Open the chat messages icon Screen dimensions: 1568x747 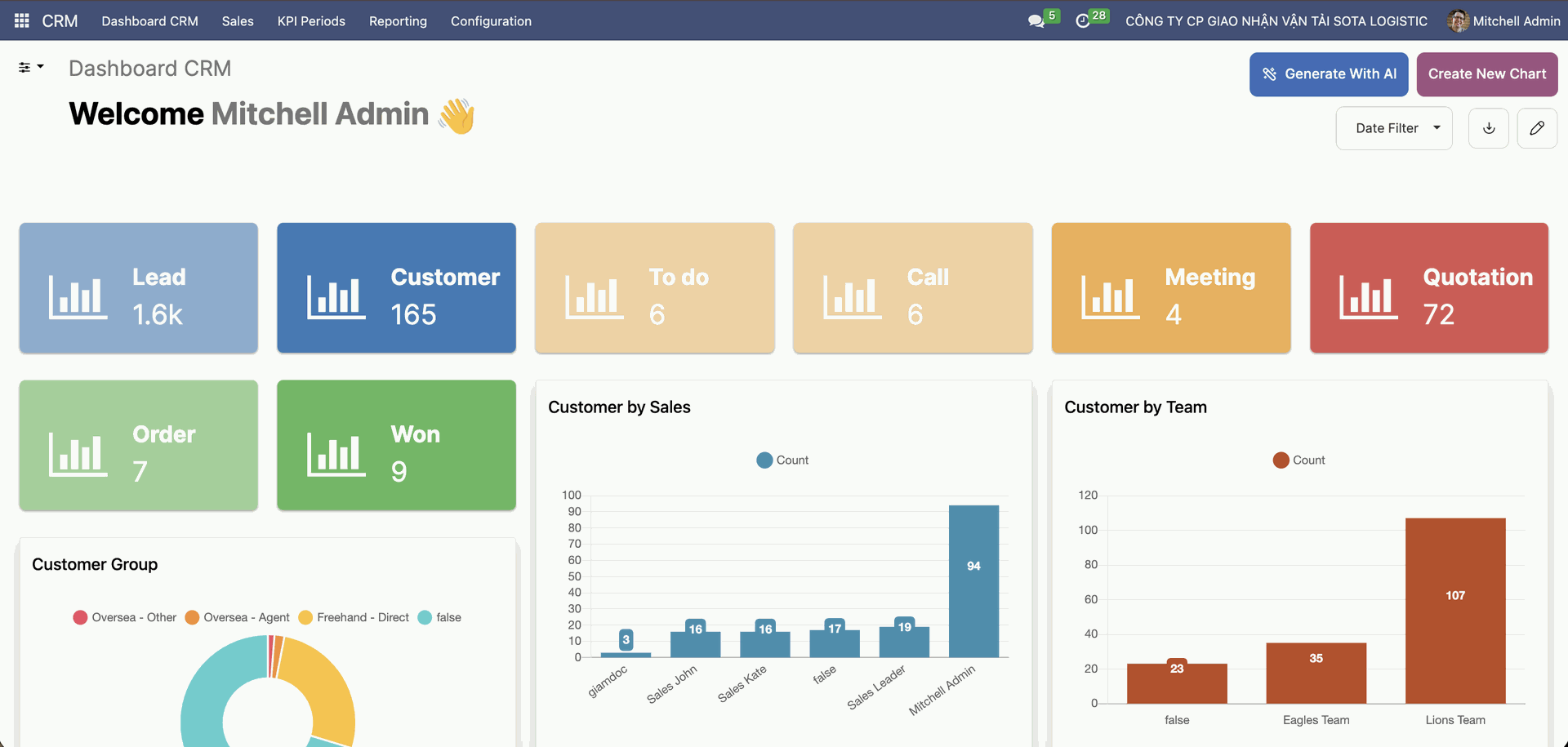coord(1036,21)
